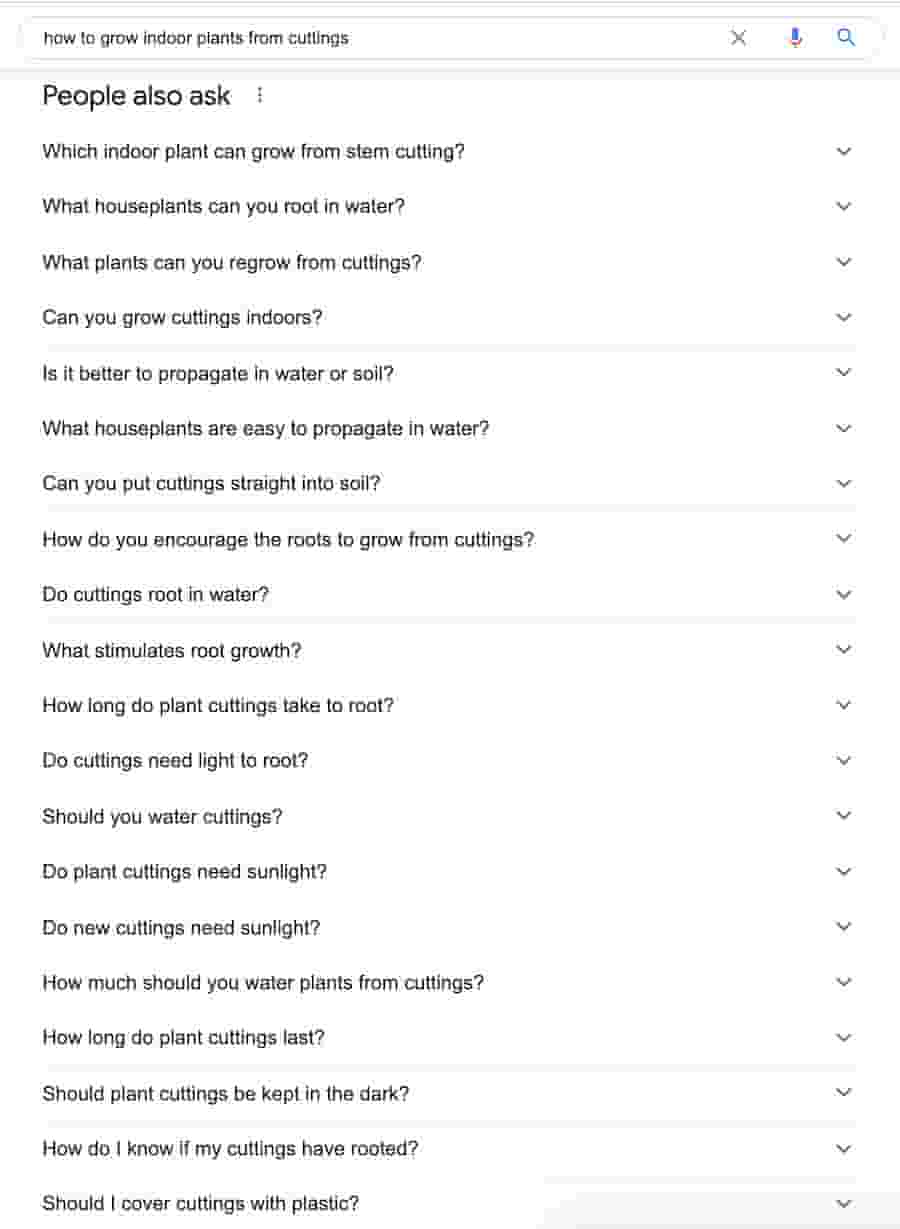Clear the search query with the X icon
Image resolution: width=900 pixels, height=1229 pixels.
click(738, 37)
